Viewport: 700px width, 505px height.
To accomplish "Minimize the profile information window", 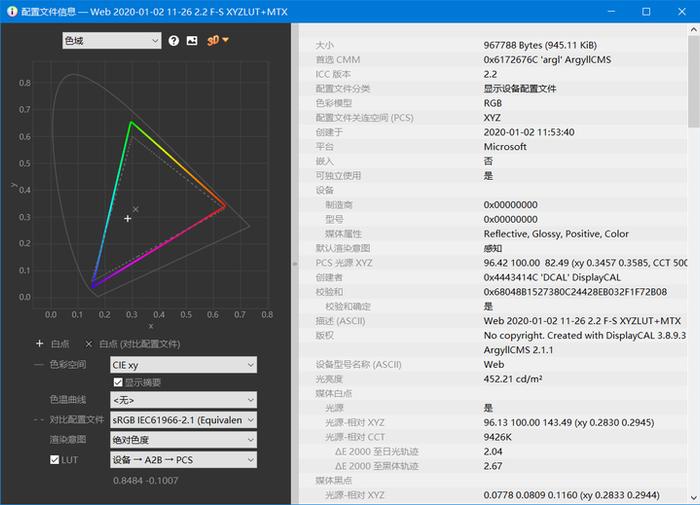I will point(611,12).
